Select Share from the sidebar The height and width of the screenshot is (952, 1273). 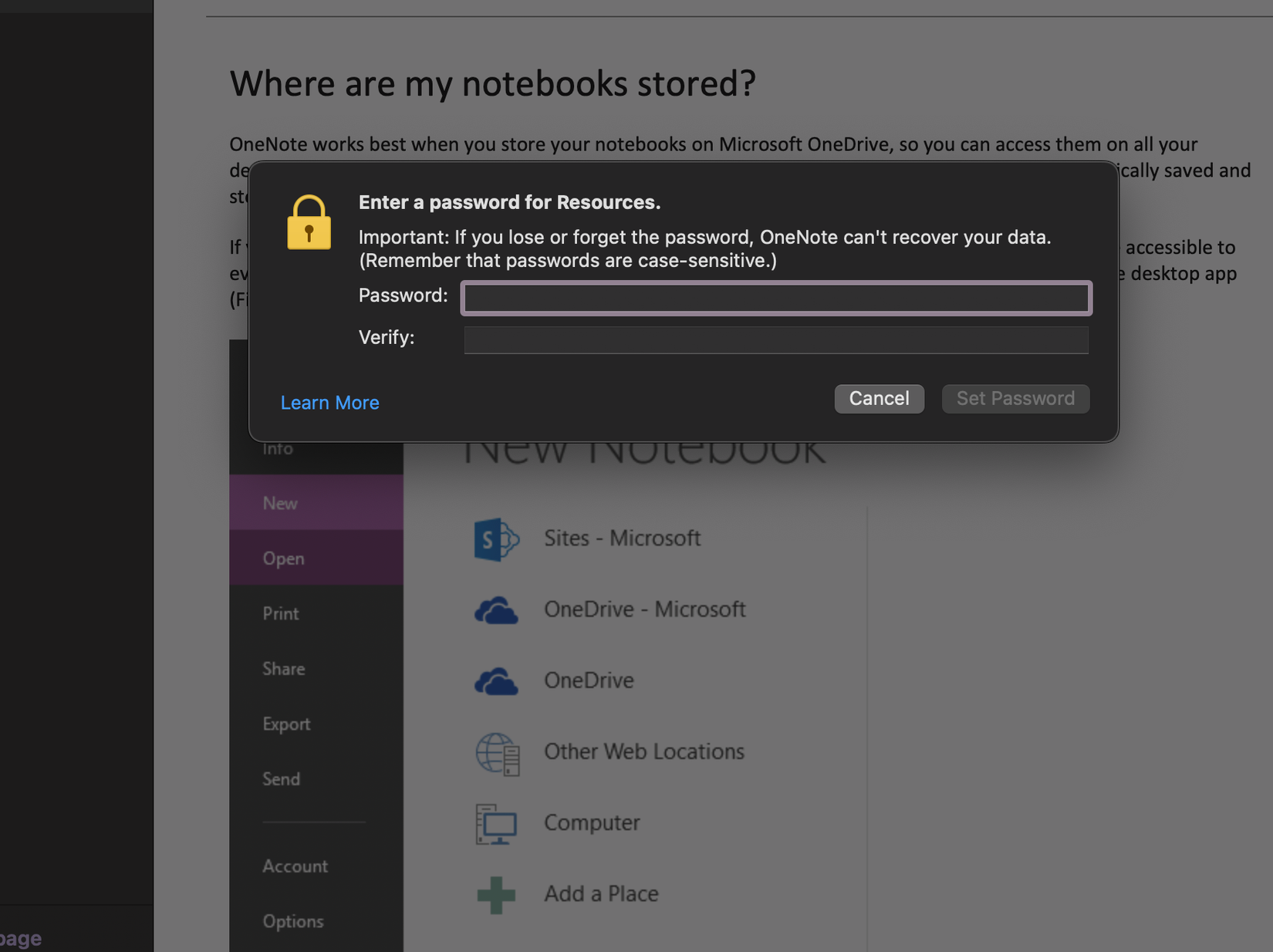pyautogui.click(x=283, y=668)
